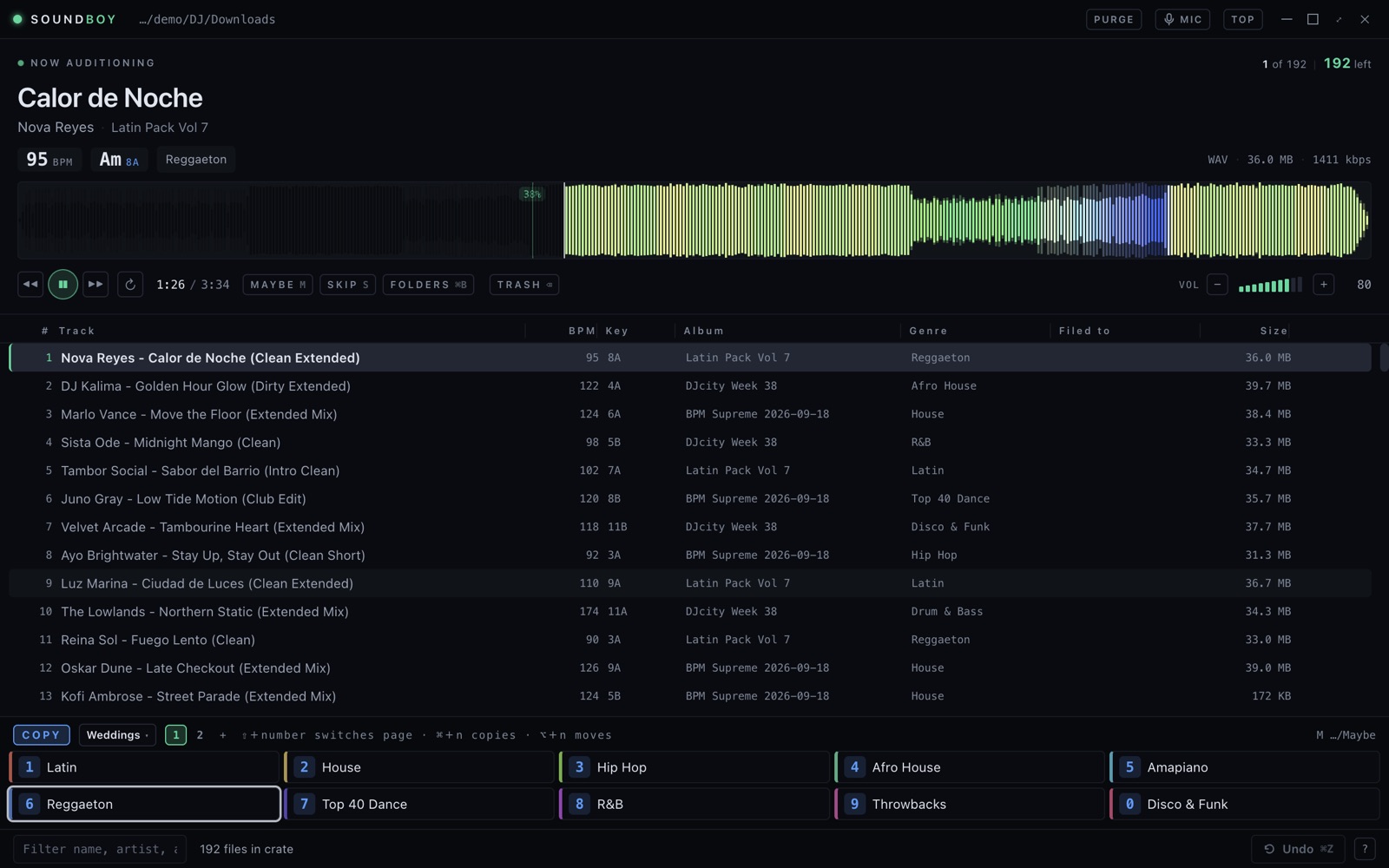Sort the list by BPM column
The image size is (1389, 868).
click(582, 331)
